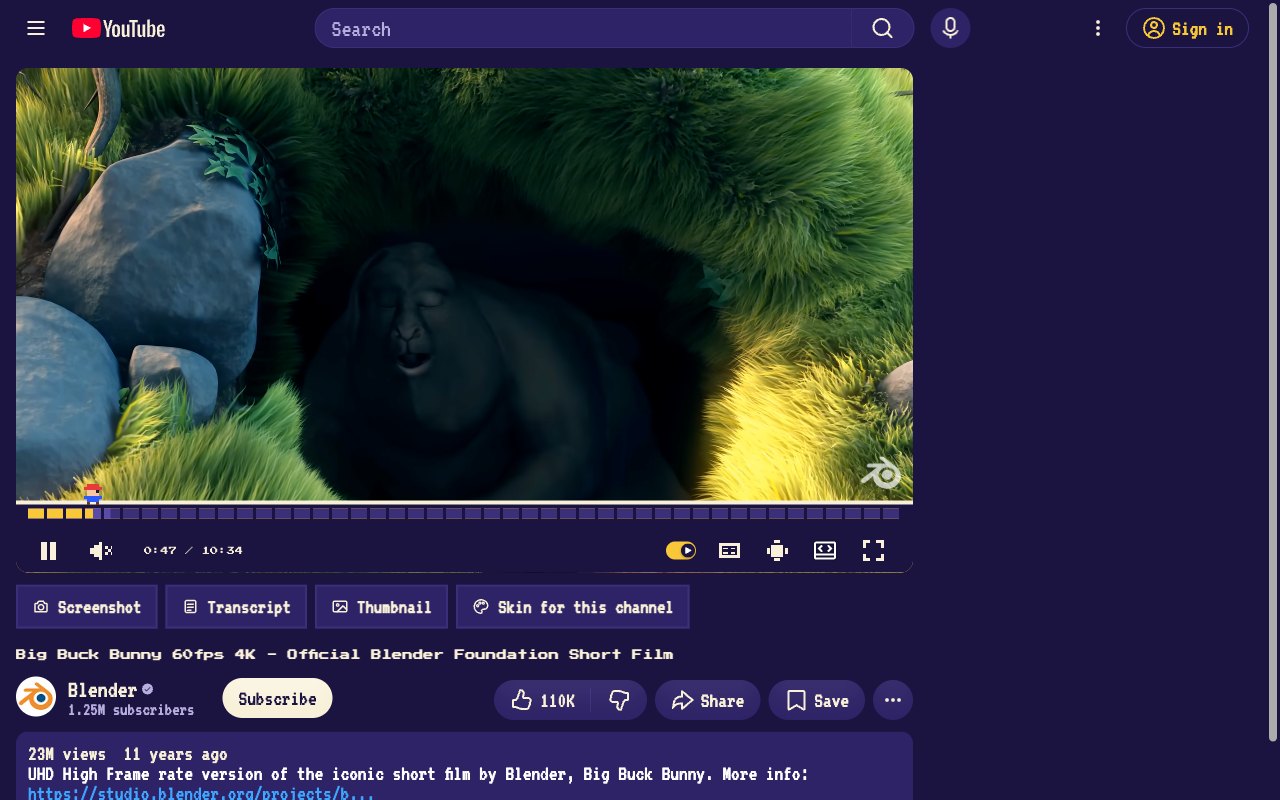Subscribe to the Blender channel
The image size is (1280, 800).
click(277, 699)
